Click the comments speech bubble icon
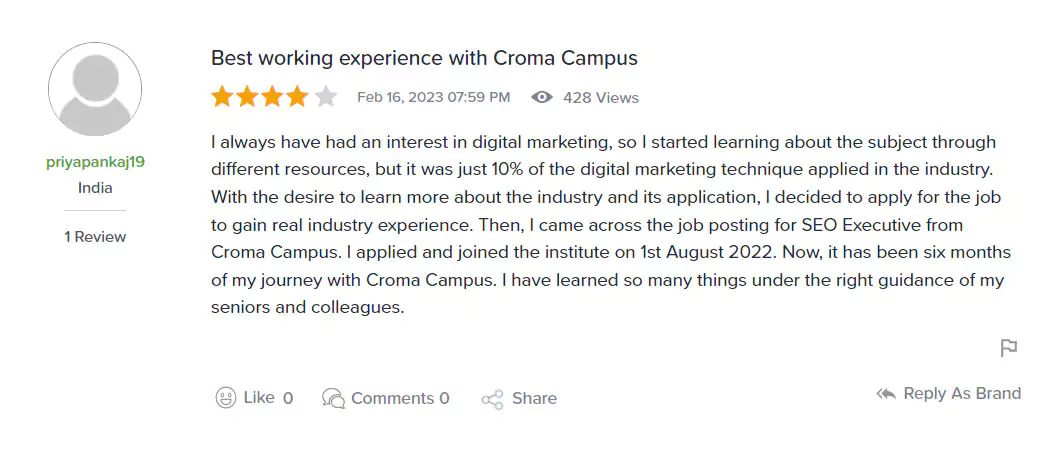 tap(333, 398)
